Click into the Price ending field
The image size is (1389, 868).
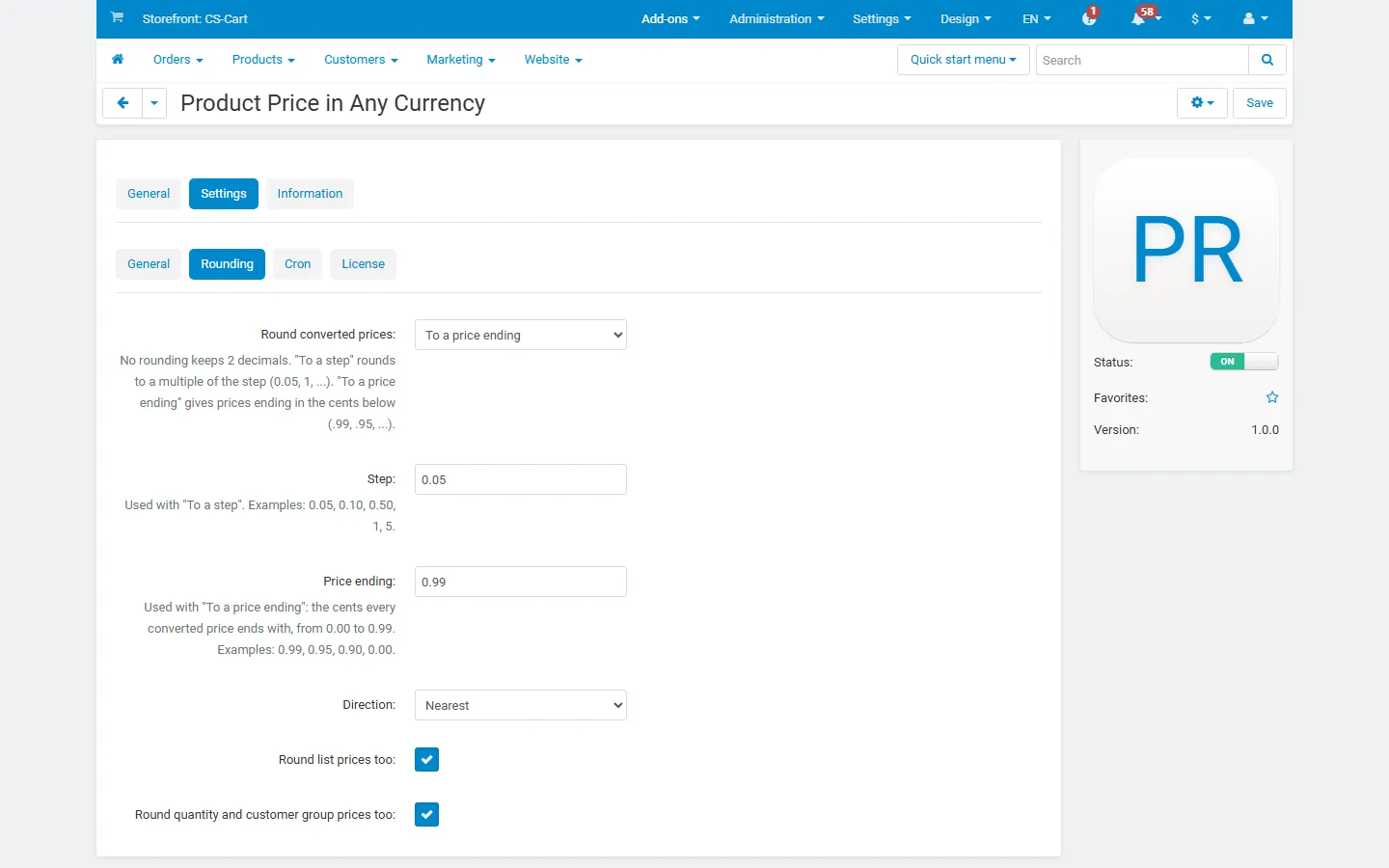pos(521,582)
